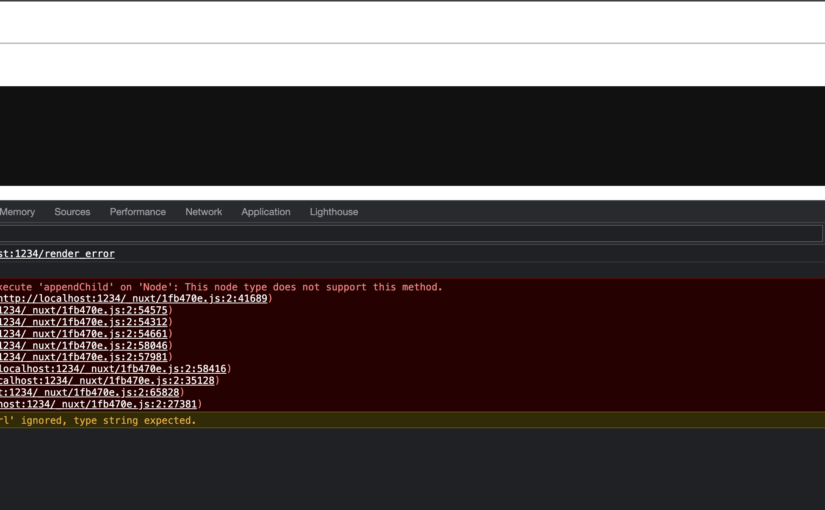Open stack trace link ending 2:35128
The height and width of the screenshot is (510, 825).
pyautogui.click(x=108, y=381)
